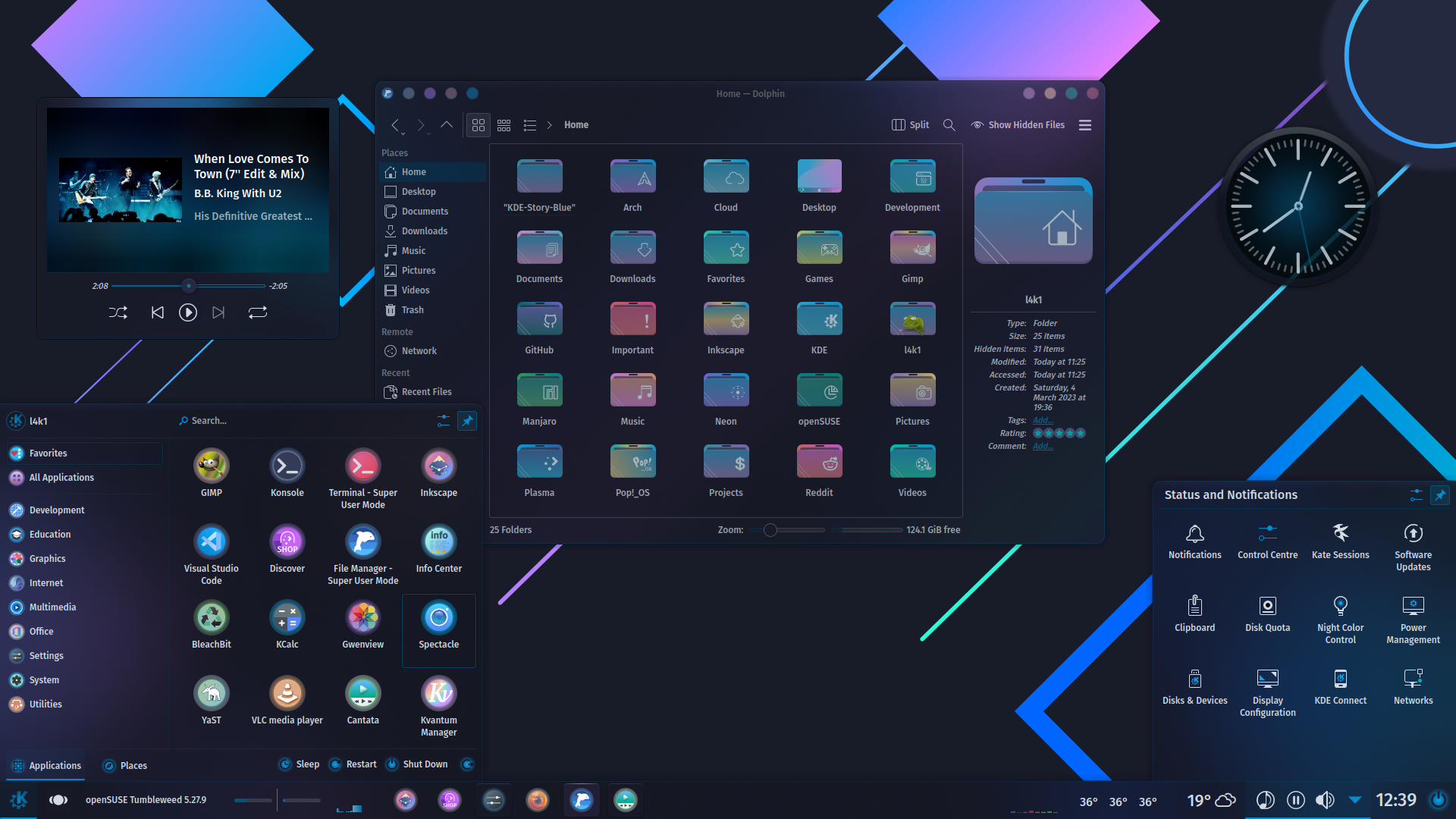The height and width of the screenshot is (819, 1456).
Task: Set rating stars in info panel
Action: 1059,433
